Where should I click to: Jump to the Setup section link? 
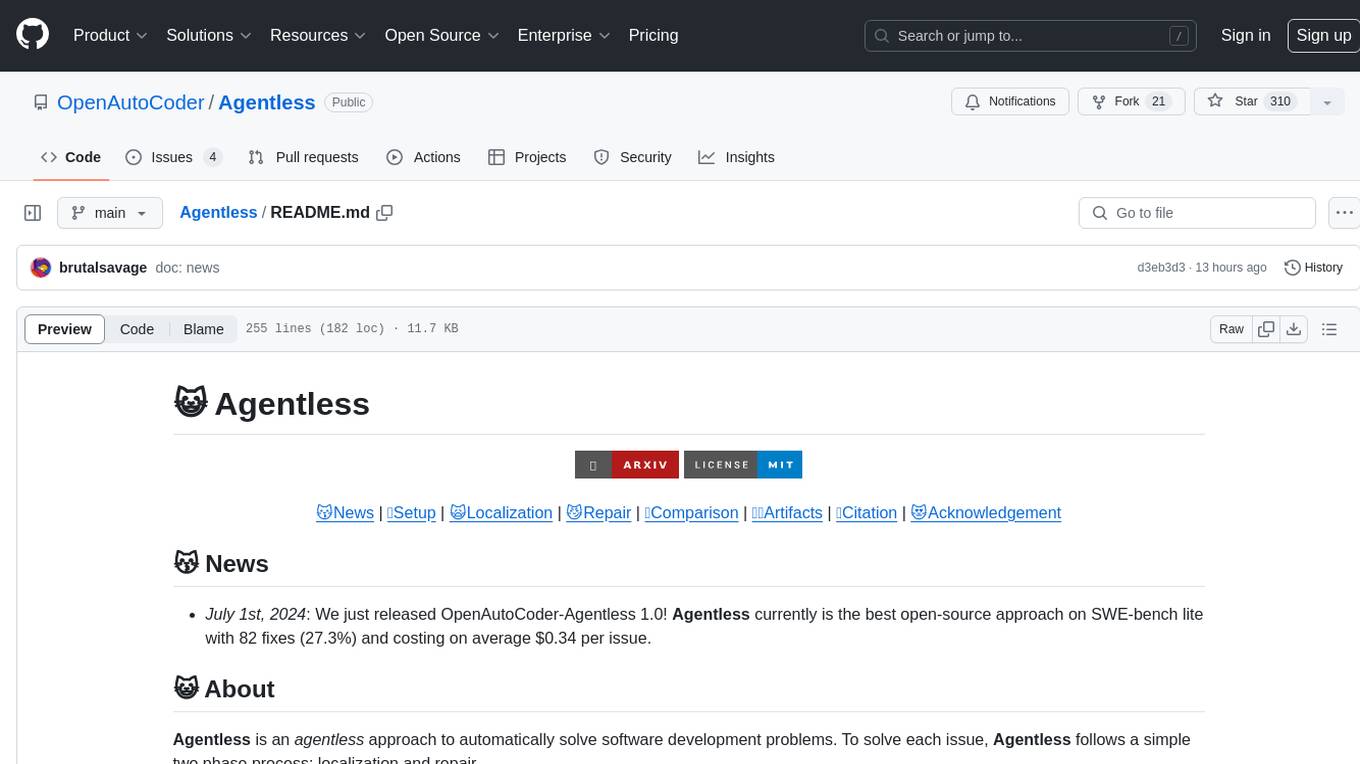tap(411, 513)
